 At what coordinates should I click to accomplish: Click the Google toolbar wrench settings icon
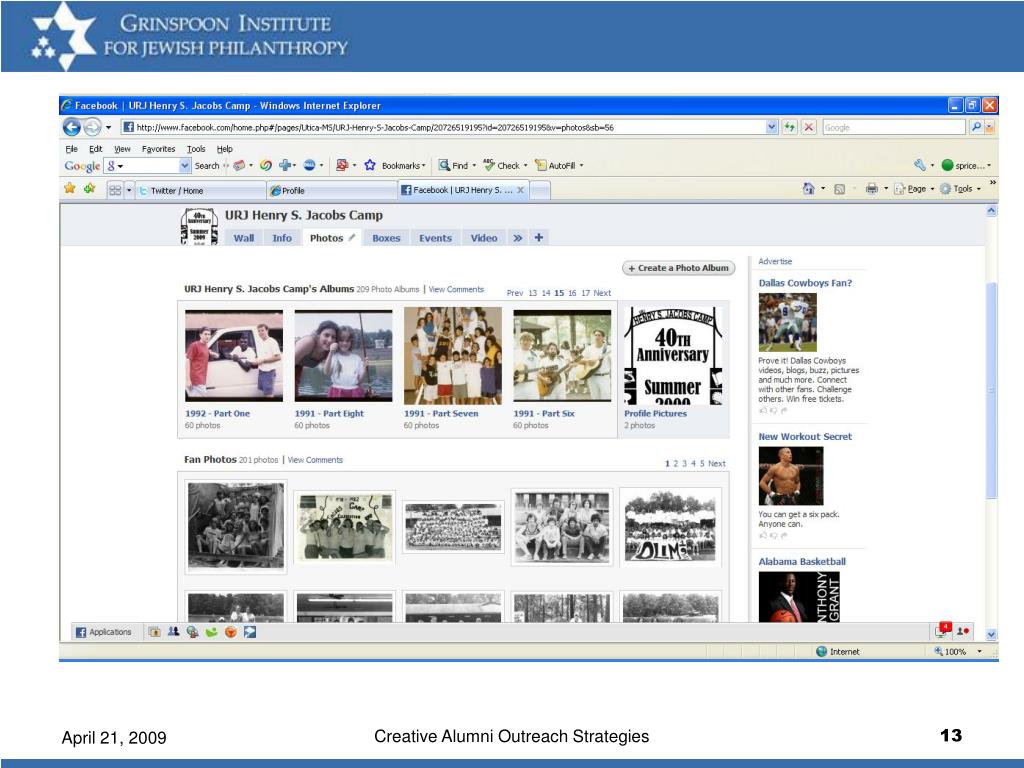920,165
